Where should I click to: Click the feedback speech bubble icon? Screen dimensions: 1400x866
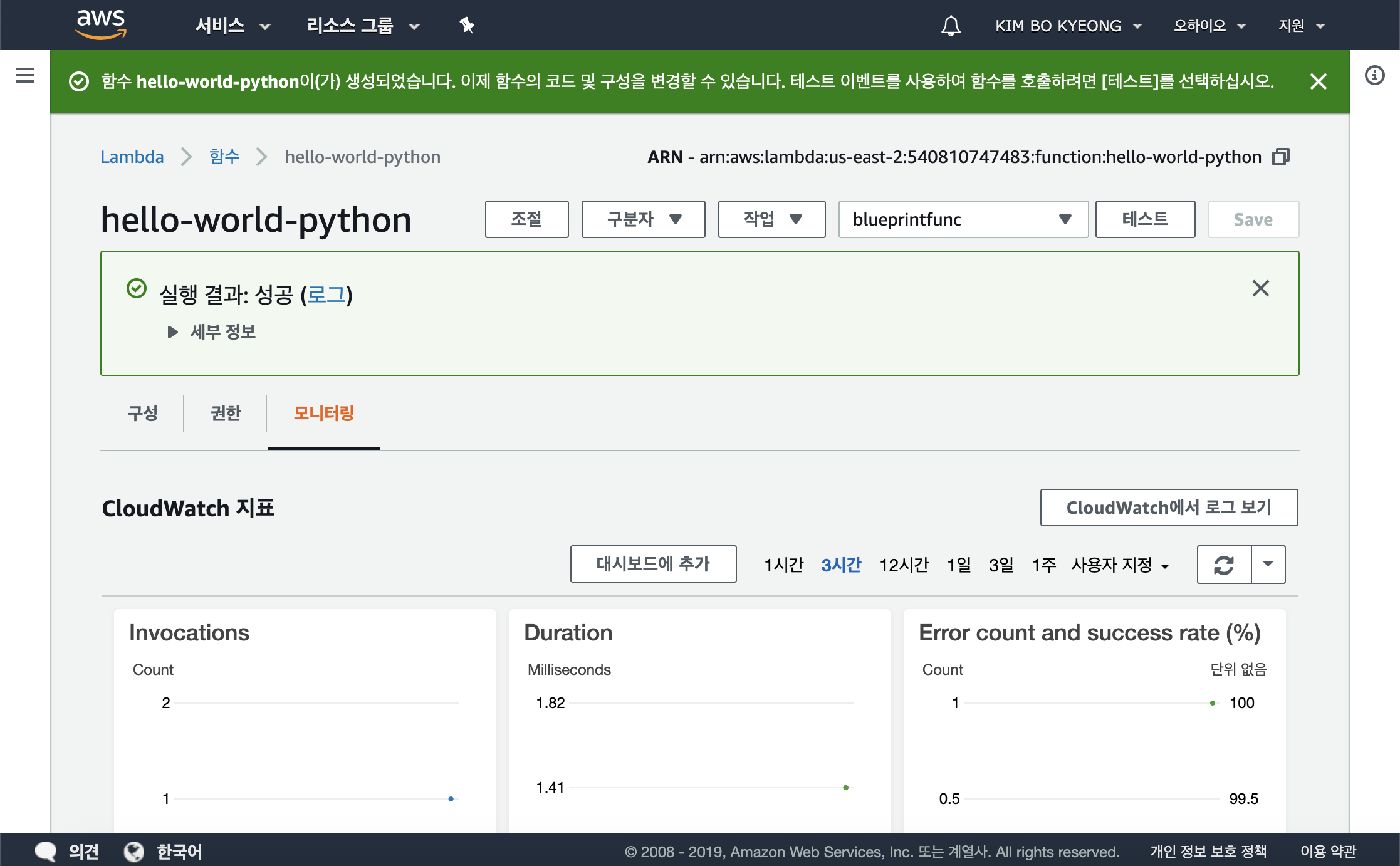tap(46, 852)
